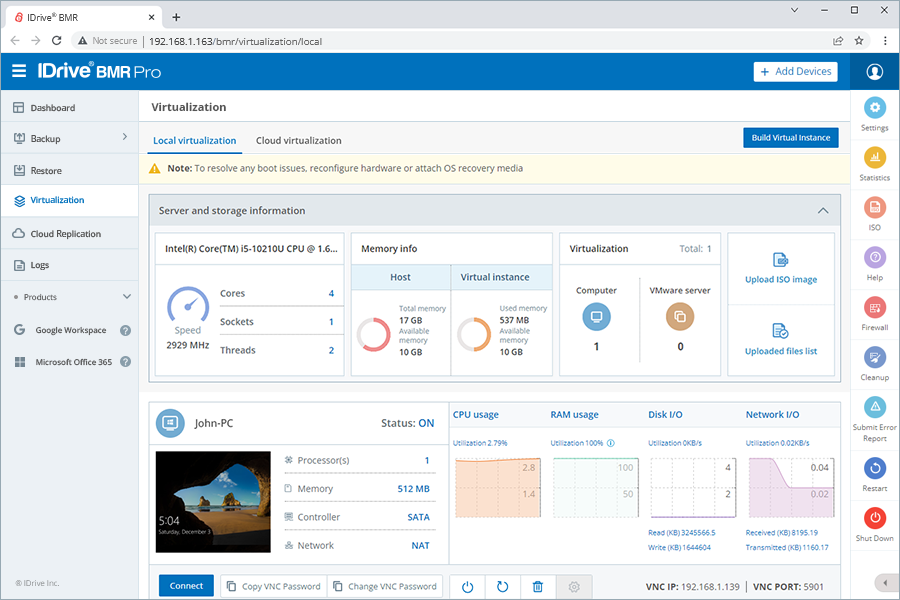Open Submit Error Report icon
Screen dimensions: 900x600
[874, 407]
